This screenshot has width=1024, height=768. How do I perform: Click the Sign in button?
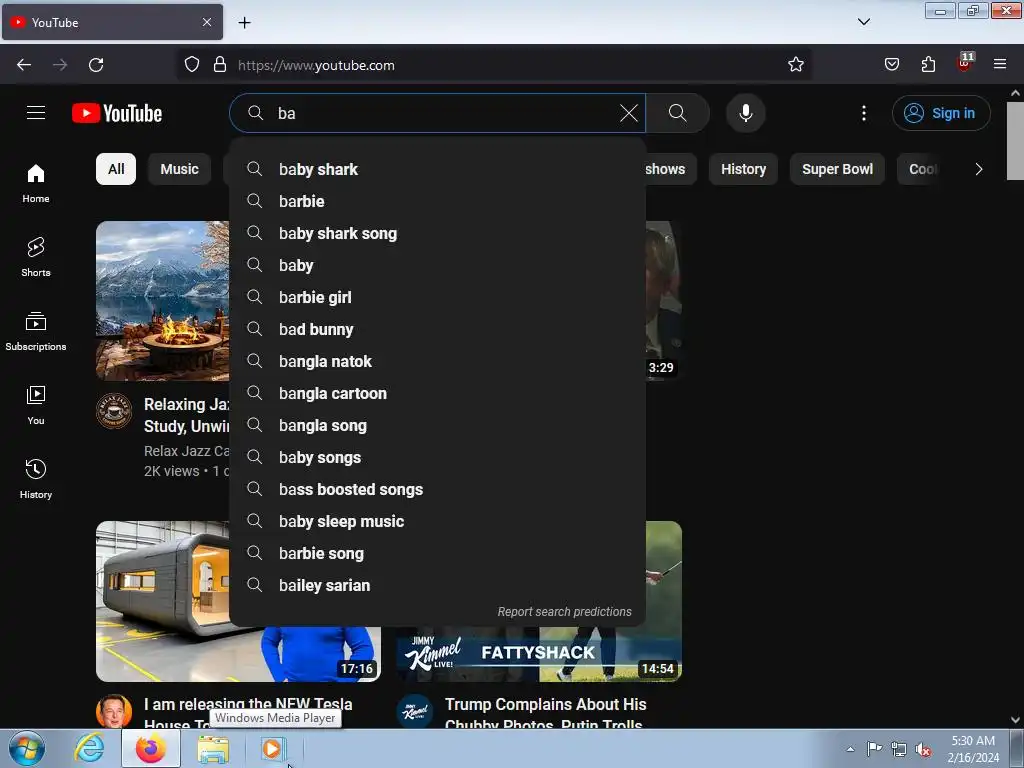click(x=941, y=113)
